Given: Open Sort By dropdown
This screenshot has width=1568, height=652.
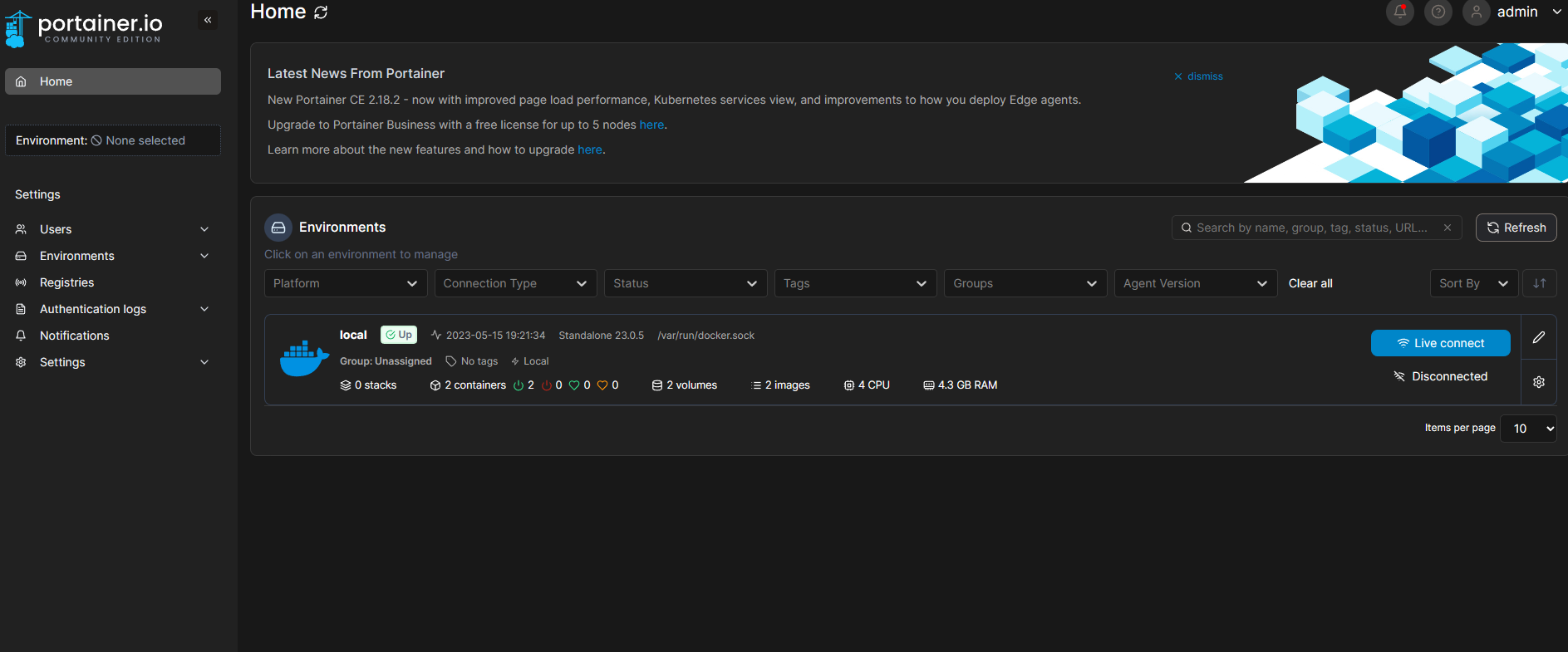Looking at the screenshot, I should [1474, 283].
